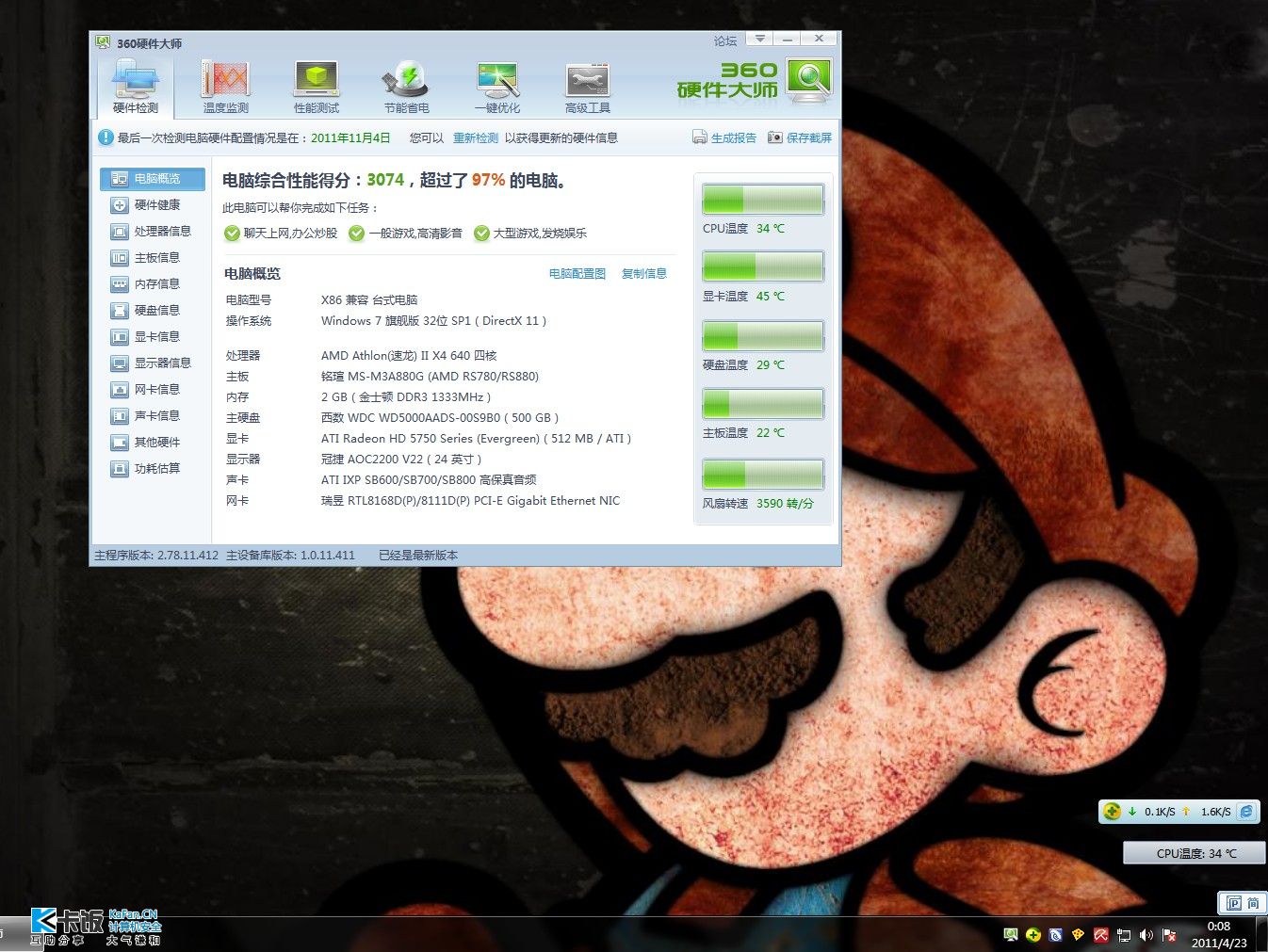Click the detection date 2011年11月4日
Viewport: 1268px width, 952px height.
pyautogui.click(x=350, y=137)
